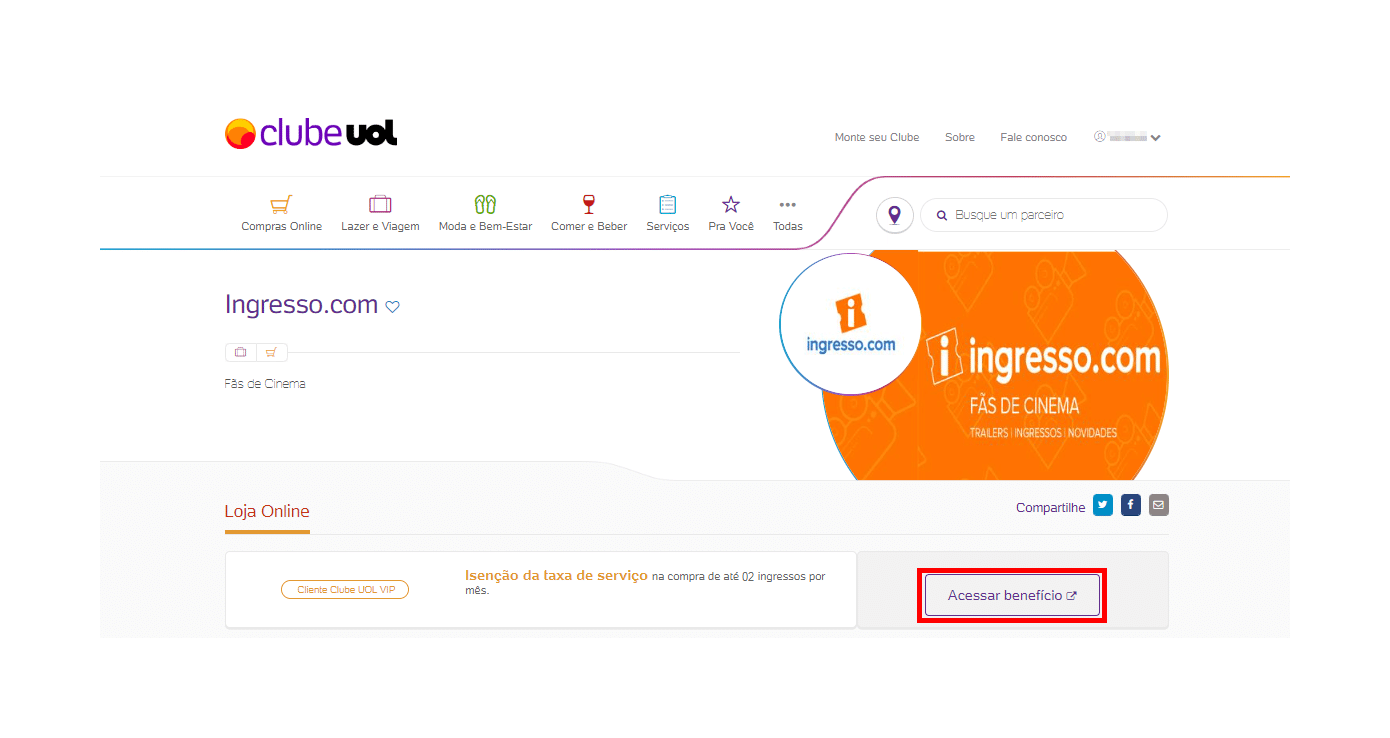This screenshot has height=738, width=1390.
Task: Click the purple location pin button
Action: (x=895, y=215)
